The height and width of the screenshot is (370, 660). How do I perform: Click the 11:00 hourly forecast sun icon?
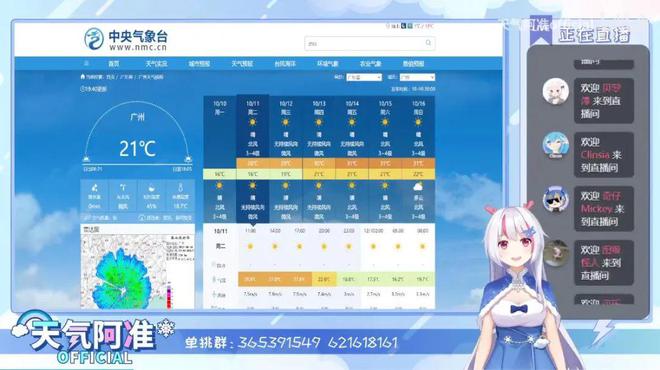(250, 247)
